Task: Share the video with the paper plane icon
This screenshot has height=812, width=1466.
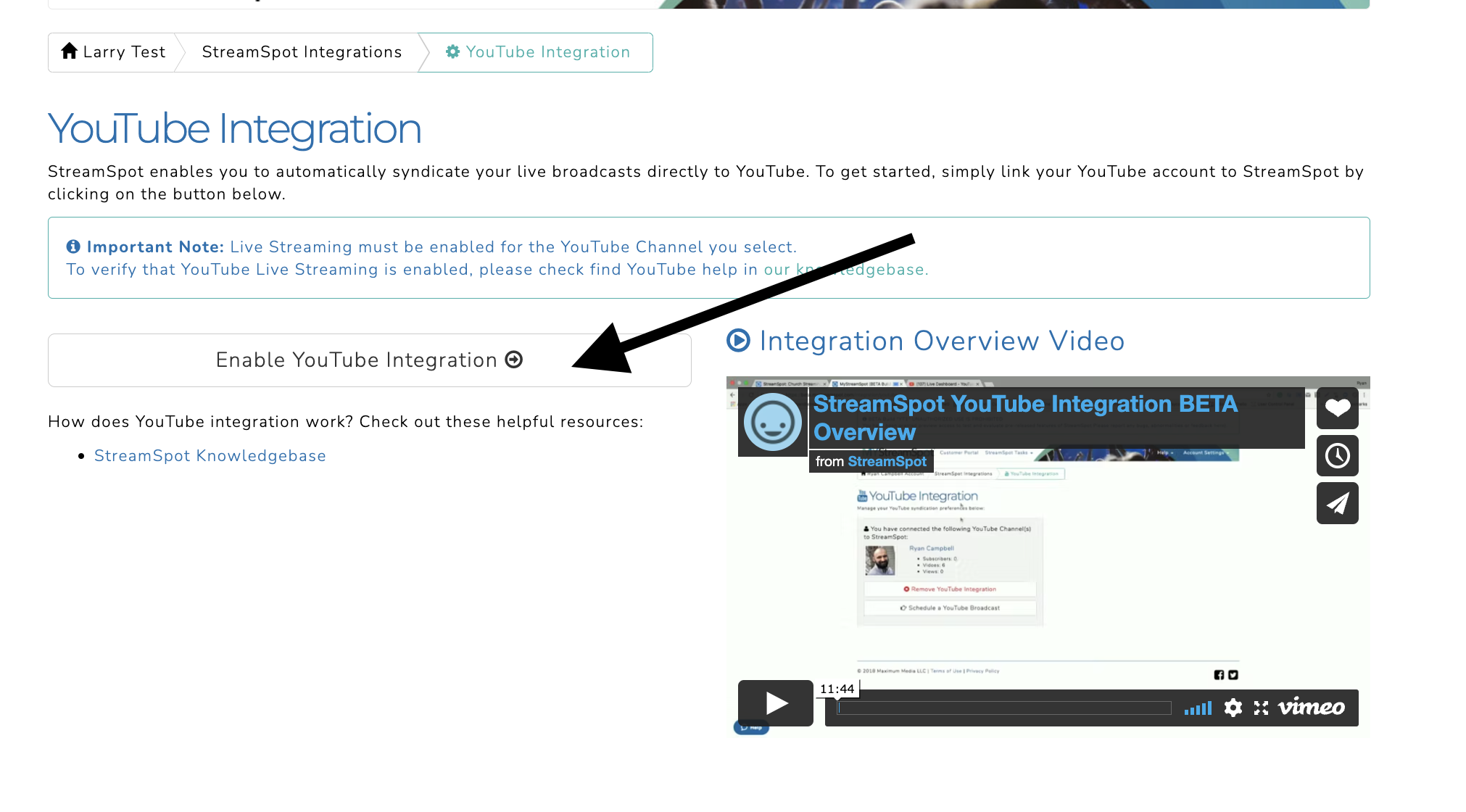Action: point(1338,503)
